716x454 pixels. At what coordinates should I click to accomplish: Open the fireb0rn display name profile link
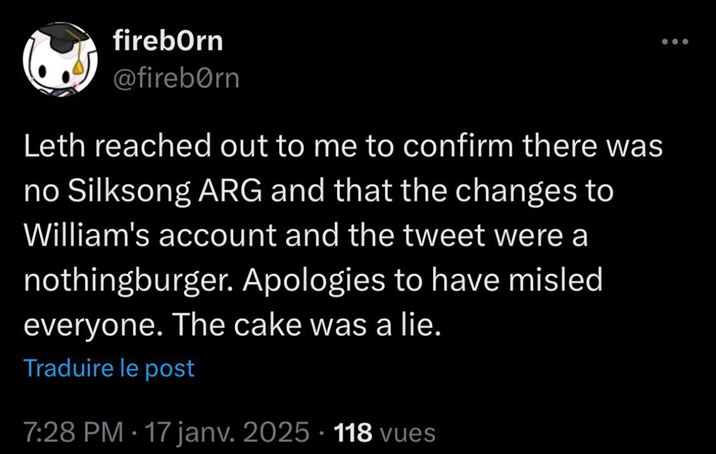[x=168, y=42]
